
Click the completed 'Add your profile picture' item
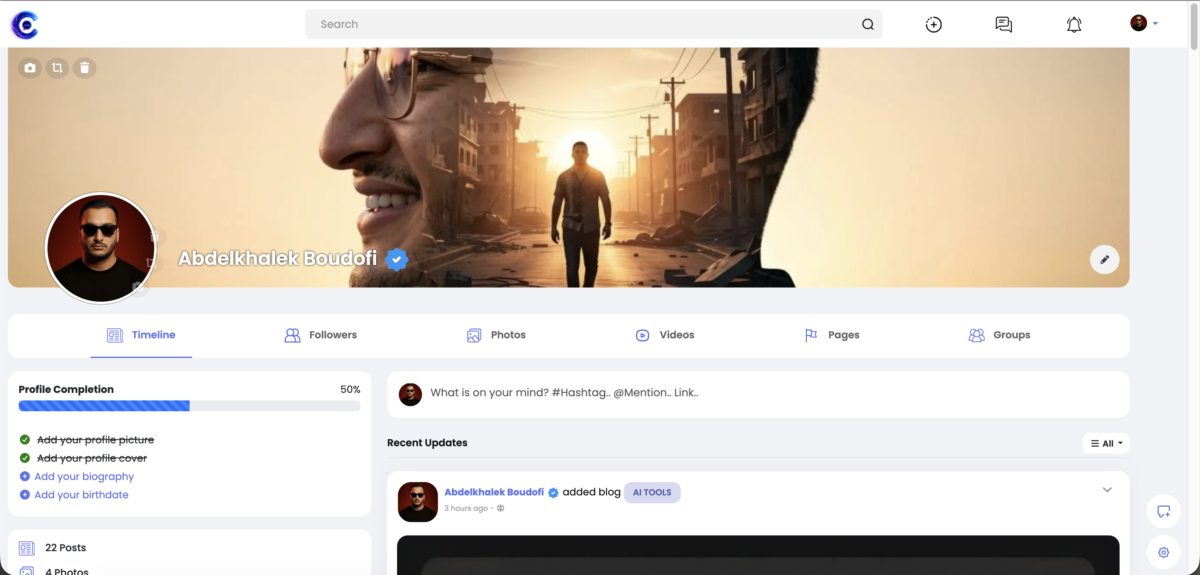coord(95,440)
